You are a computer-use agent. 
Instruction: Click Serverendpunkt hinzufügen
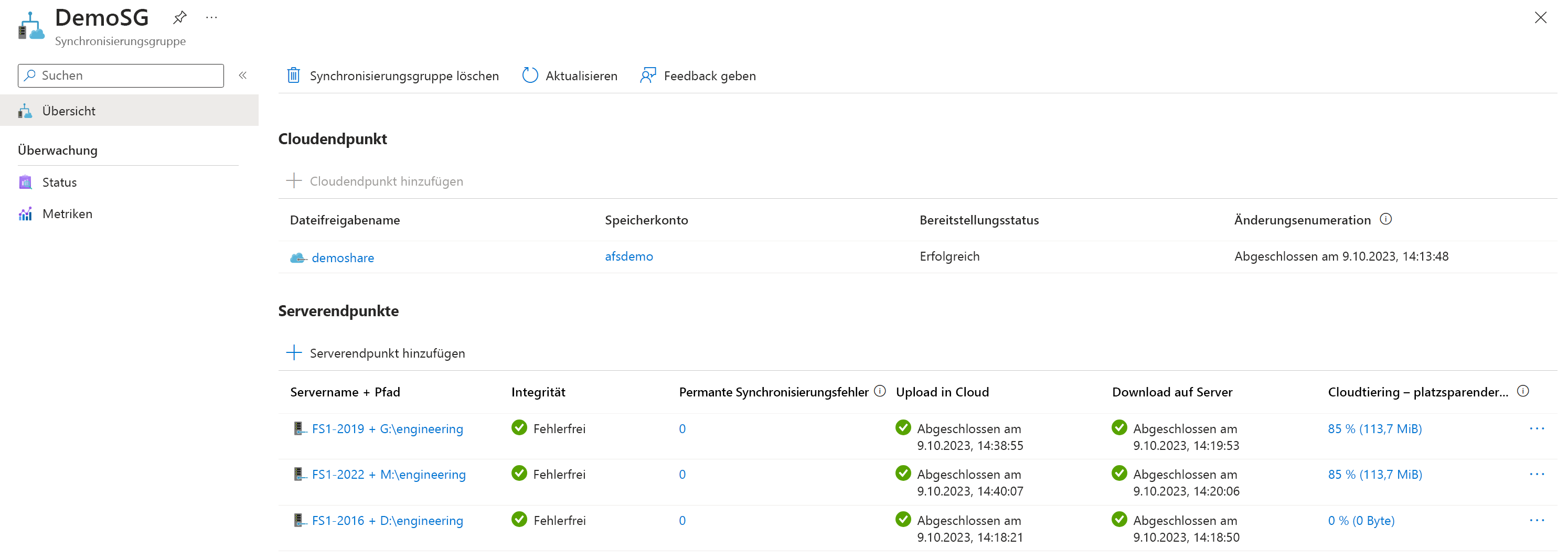click(387, 353)
